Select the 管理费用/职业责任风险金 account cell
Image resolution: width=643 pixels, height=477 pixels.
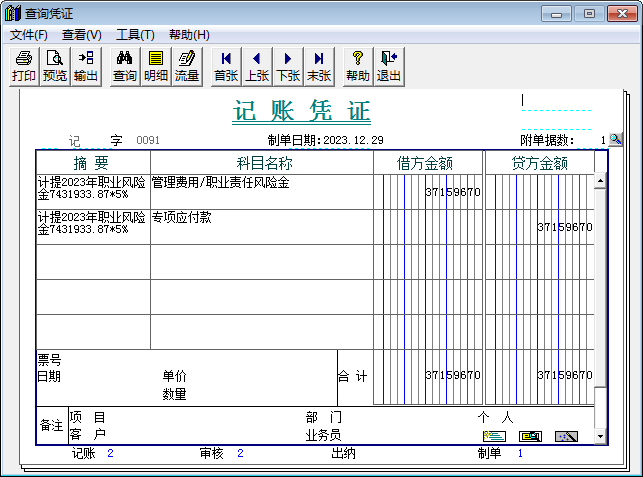pyautogui.click(x=261, y=191)
